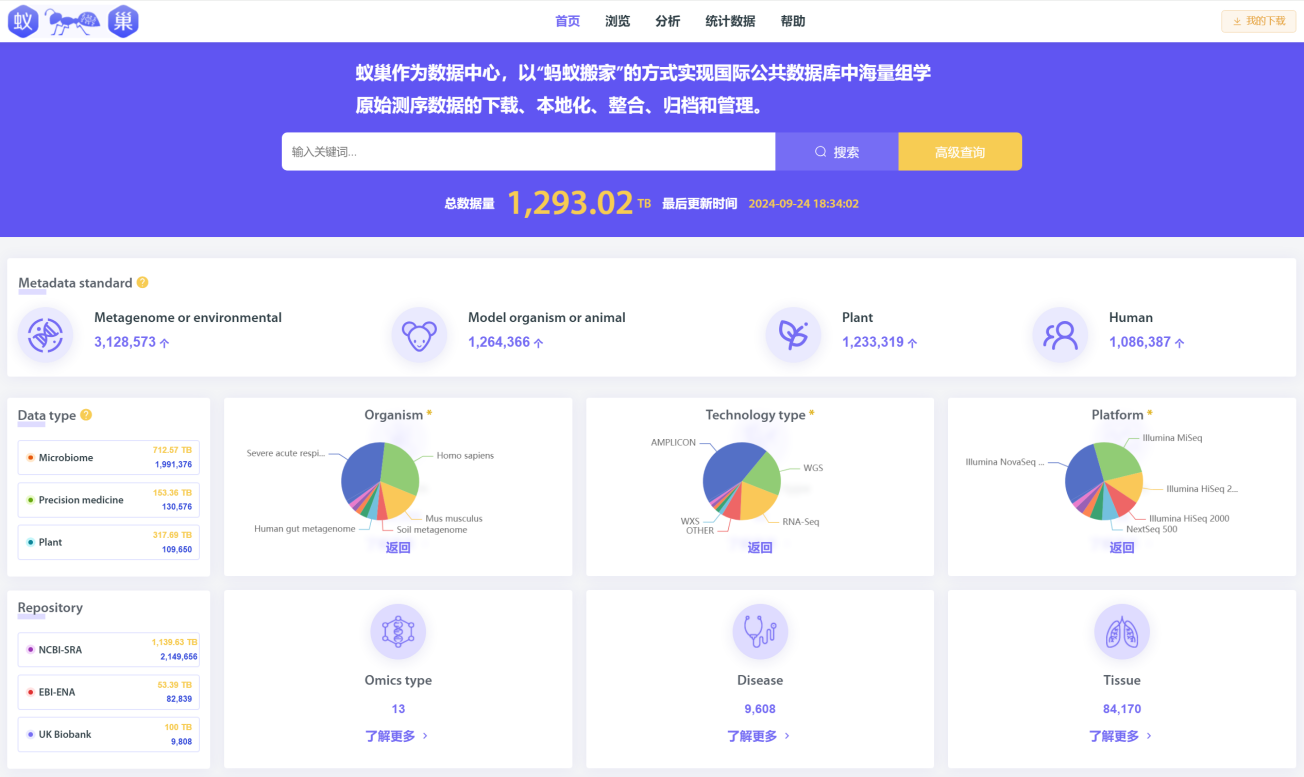1304x777 pixels.
Task: Click the Tissue lungs icon
Action: (1121, 631)
